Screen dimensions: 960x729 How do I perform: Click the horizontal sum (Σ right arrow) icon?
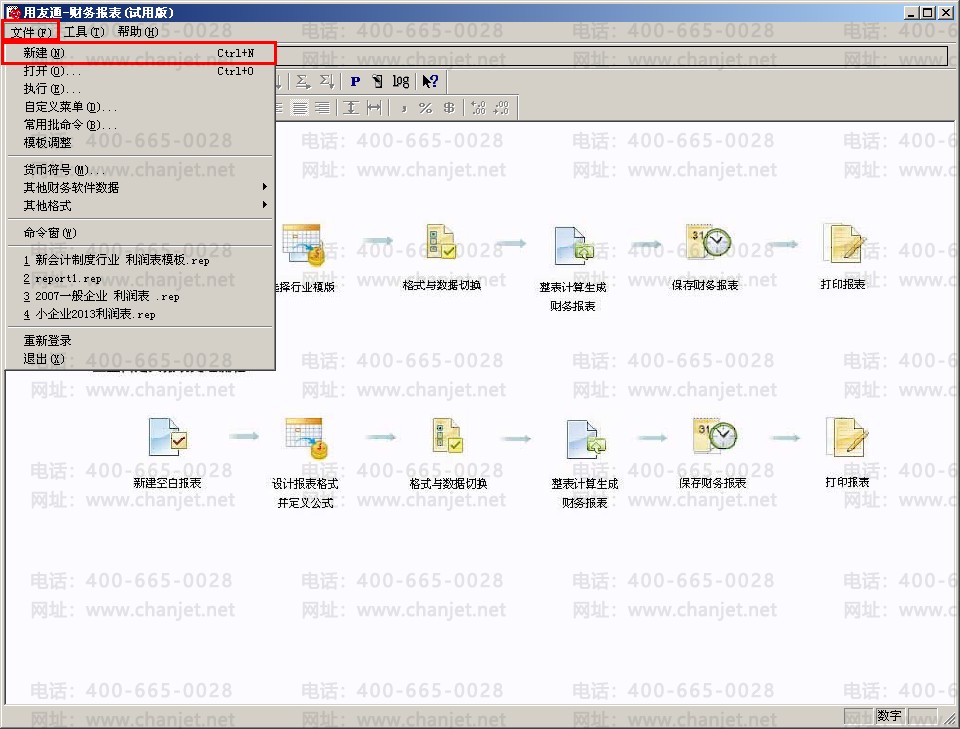point(303,81)
